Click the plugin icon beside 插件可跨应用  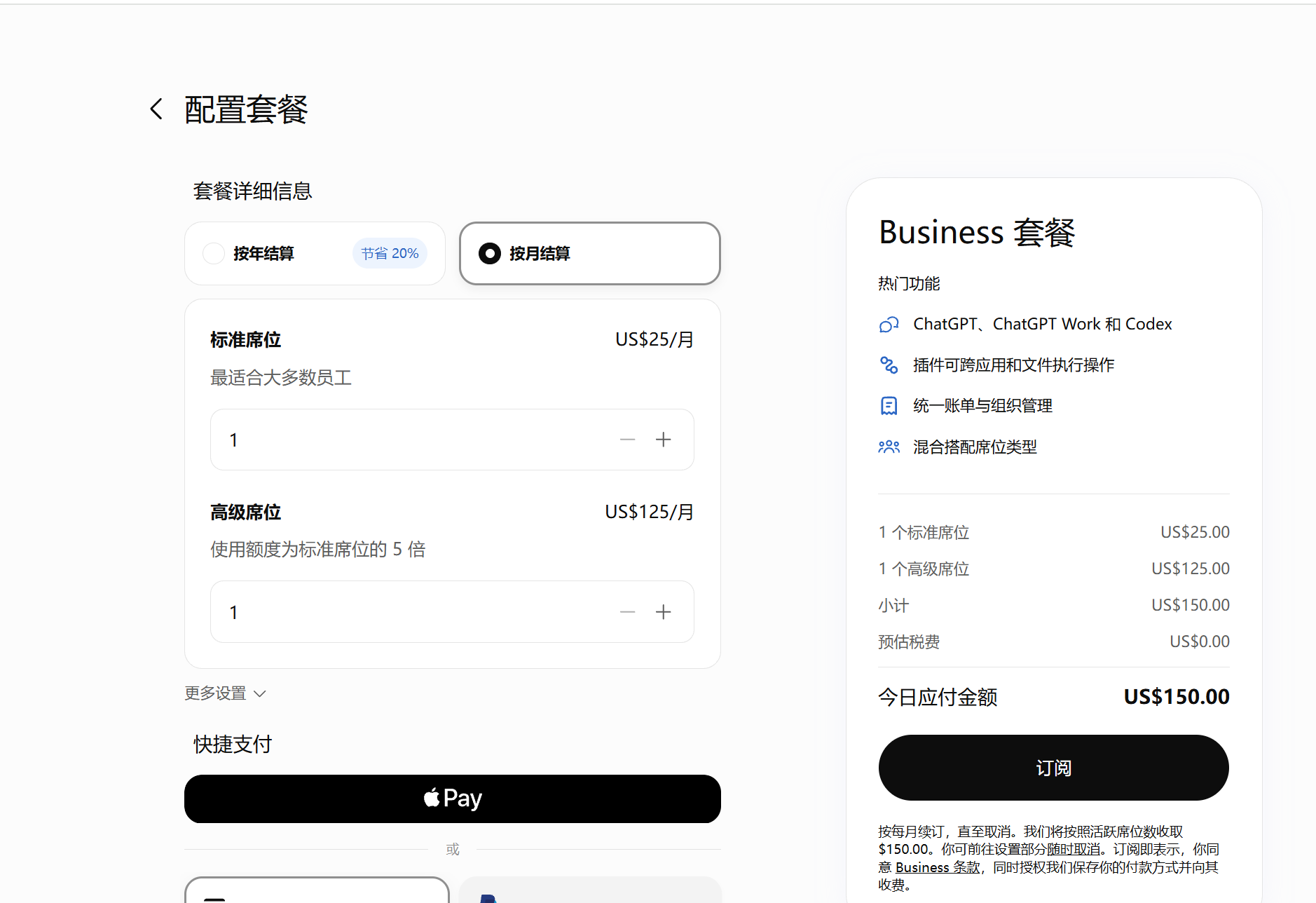coord(889,365)
